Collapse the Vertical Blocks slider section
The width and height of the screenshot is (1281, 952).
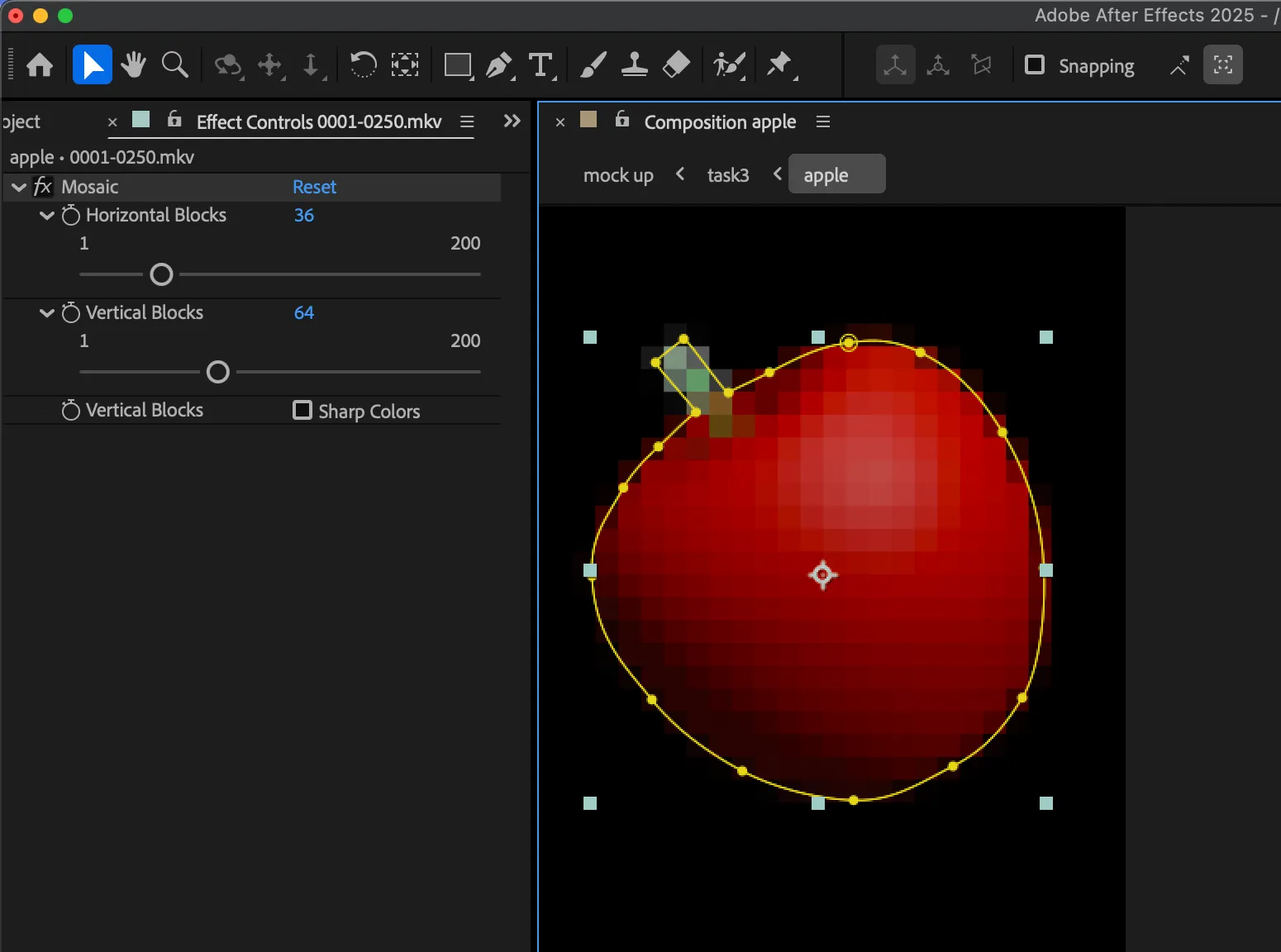47,313
